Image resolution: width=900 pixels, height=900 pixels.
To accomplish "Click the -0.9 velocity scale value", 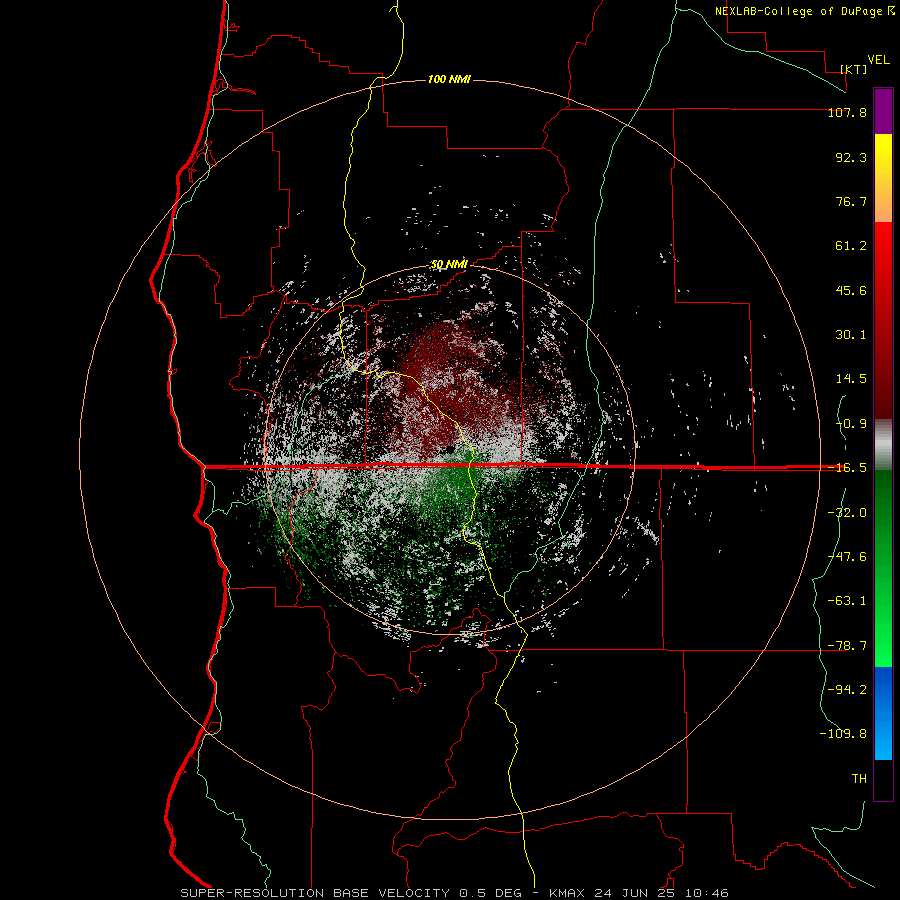I will click(x=851, y=424).
